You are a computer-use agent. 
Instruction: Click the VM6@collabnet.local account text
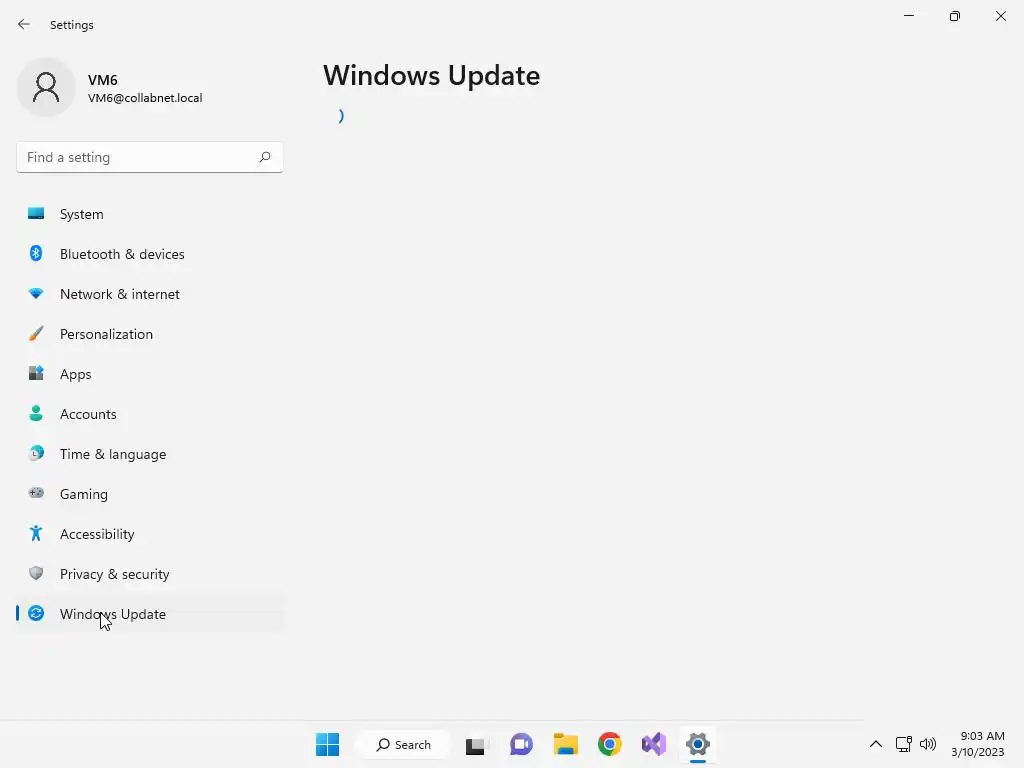click(x=145, y=98)
